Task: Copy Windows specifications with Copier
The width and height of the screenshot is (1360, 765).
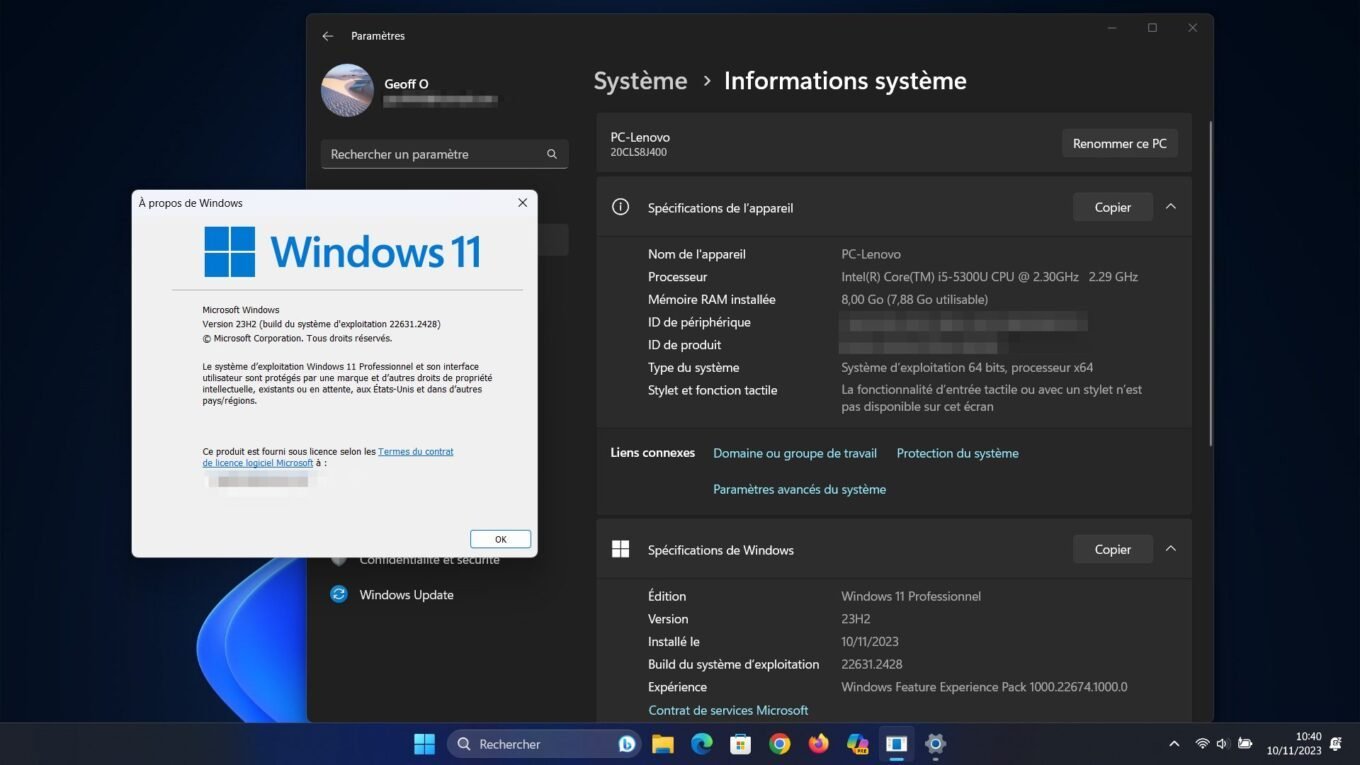Action: (1112, 549)
